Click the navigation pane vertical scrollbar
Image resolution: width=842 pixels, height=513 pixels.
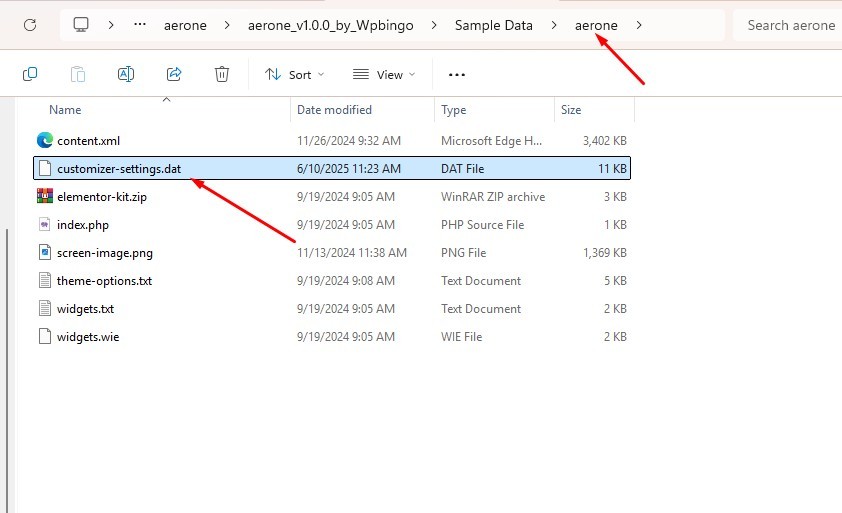coord(7,371)
